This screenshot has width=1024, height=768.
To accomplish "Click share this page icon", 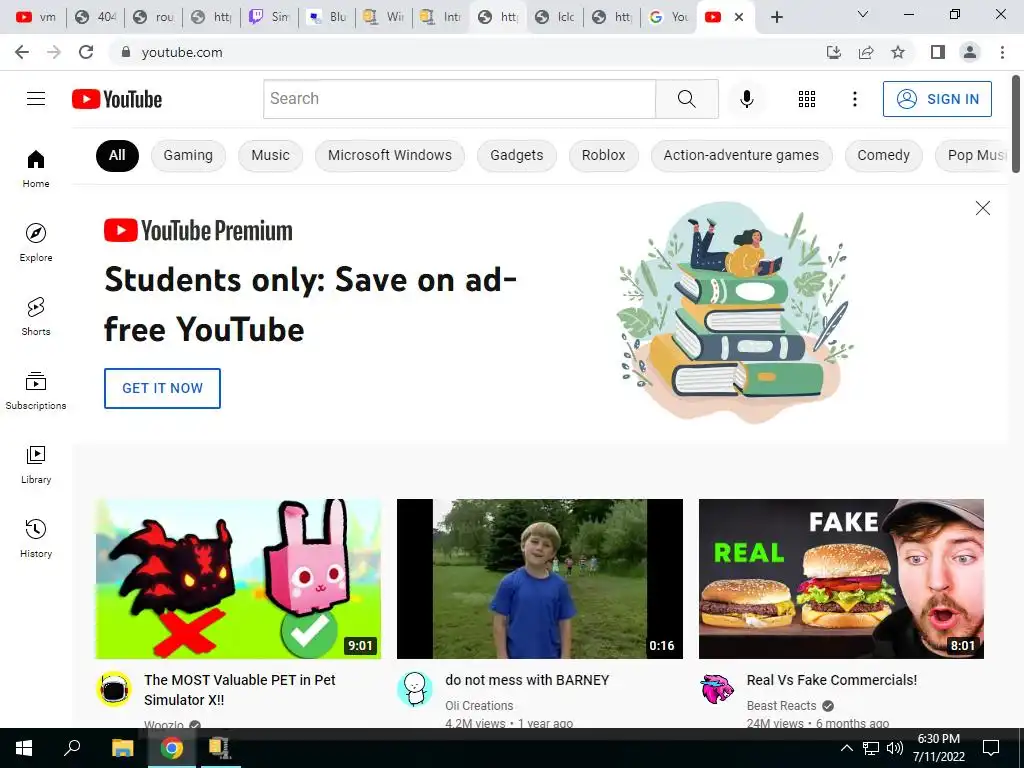I will tap(866, 52).
